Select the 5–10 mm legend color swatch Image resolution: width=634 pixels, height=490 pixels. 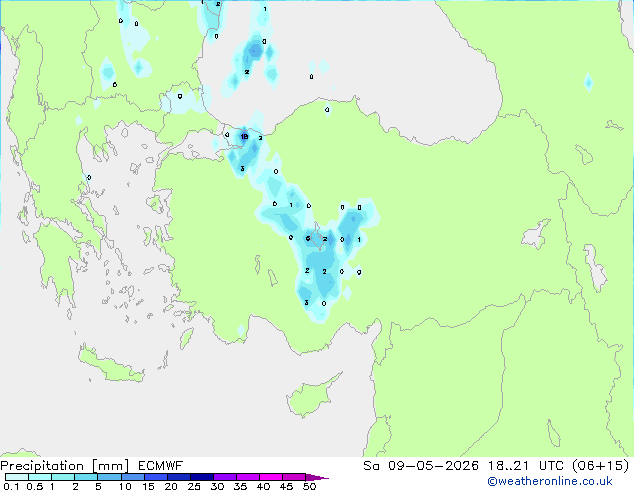[x=109, y=477]
